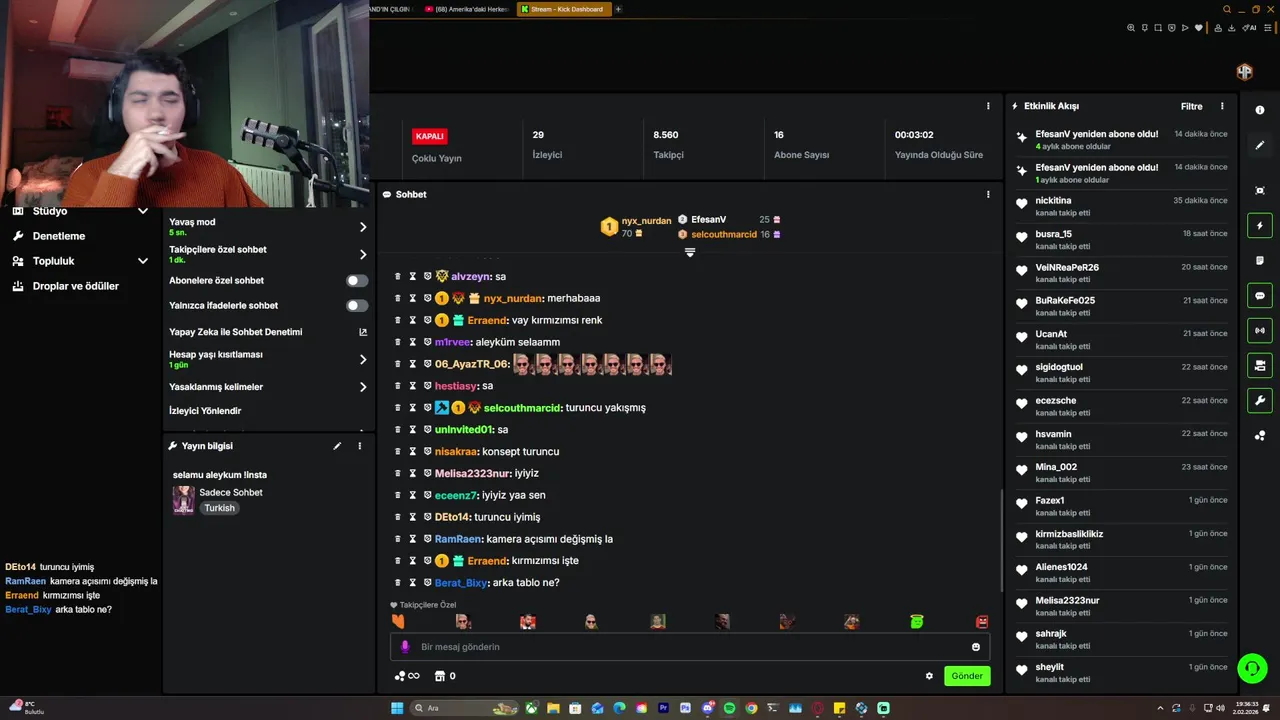Switch to Stream - Kick Dashboard tab
The image size is (1280, 720).
tap(563, 9)
